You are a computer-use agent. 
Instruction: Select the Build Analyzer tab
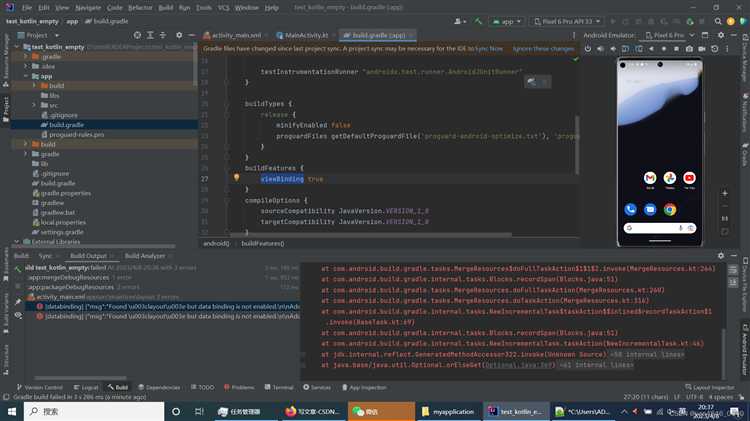(145, 256)
